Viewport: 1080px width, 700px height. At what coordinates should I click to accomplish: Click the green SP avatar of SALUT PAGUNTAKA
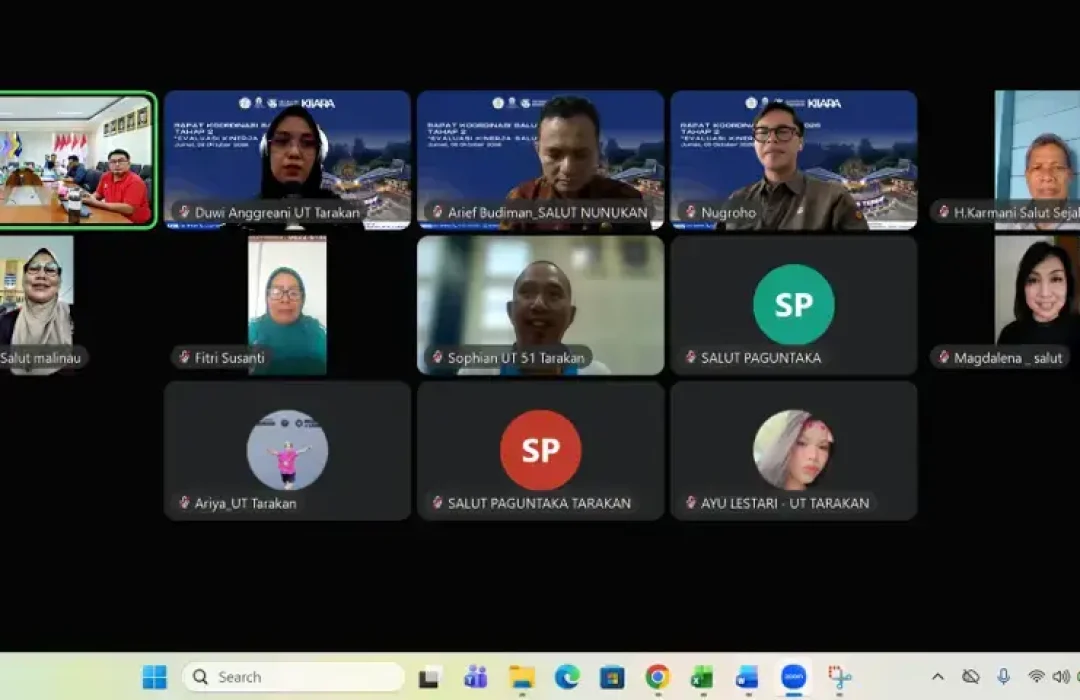click(793, 305)
